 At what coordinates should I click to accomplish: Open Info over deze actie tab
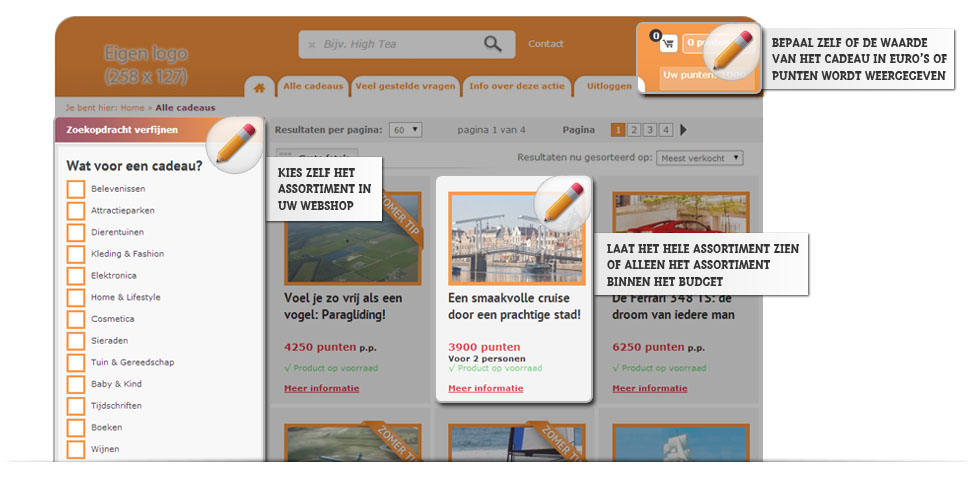[x=517, y=86]
